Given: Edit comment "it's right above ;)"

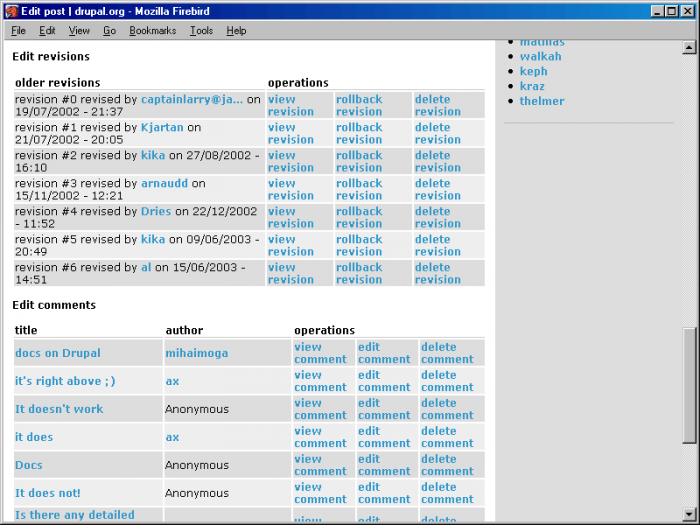Looking at the screenshot, I should tap(384, 381).
